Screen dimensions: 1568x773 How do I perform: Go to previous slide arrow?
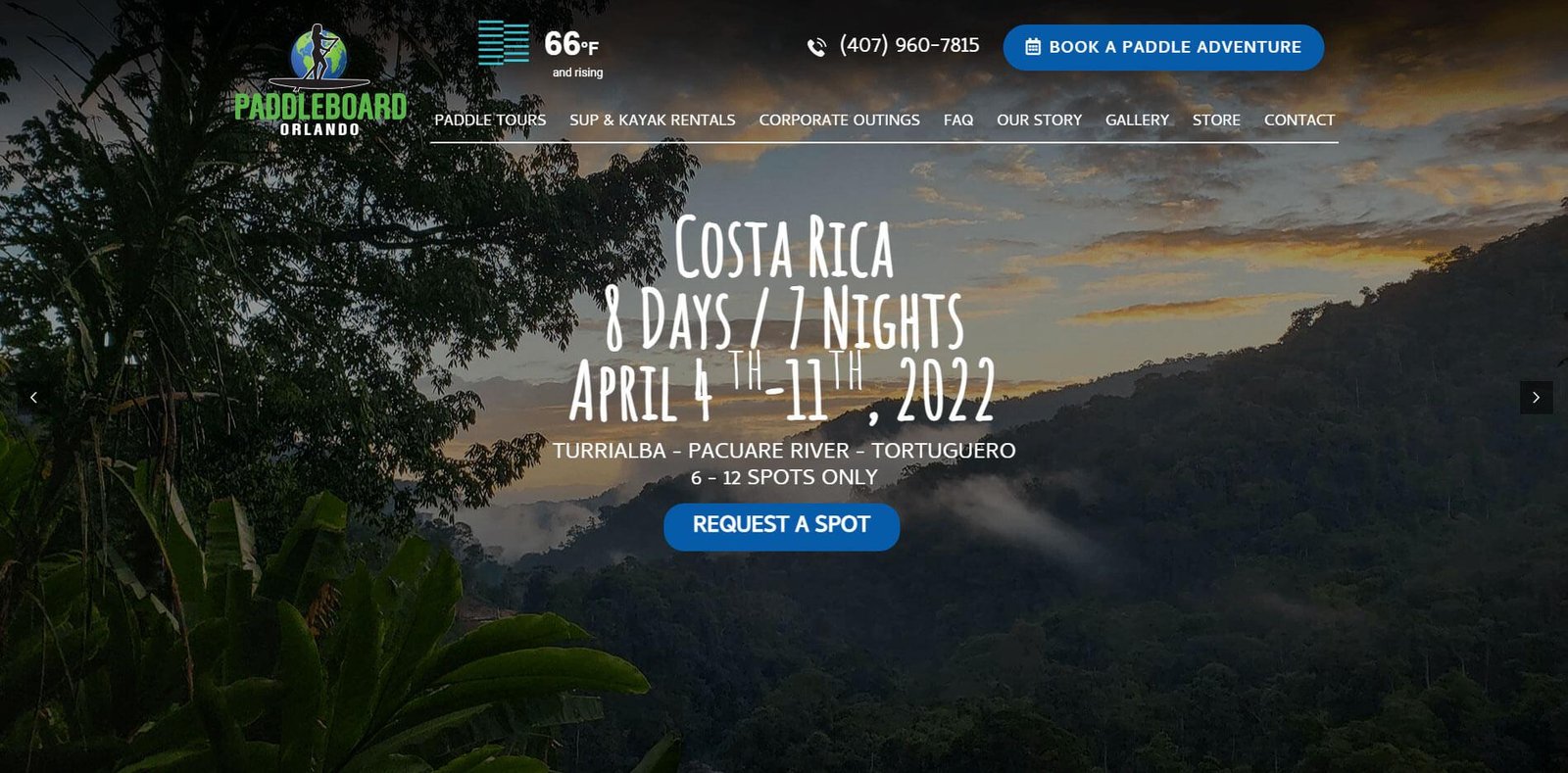[33, 397]
